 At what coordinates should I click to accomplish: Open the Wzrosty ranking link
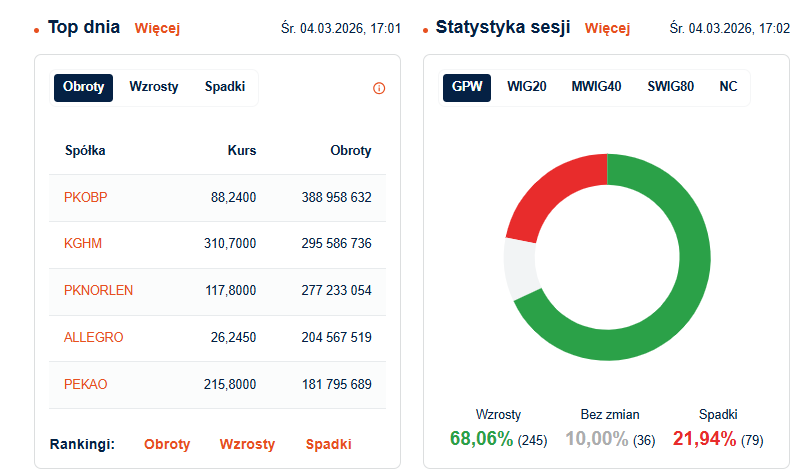247,444
